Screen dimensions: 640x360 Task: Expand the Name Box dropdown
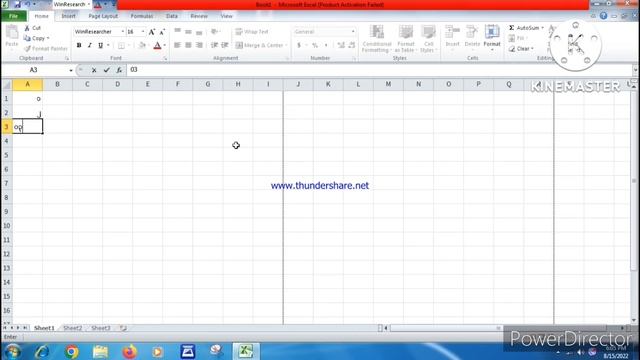[x=71, y=70]
